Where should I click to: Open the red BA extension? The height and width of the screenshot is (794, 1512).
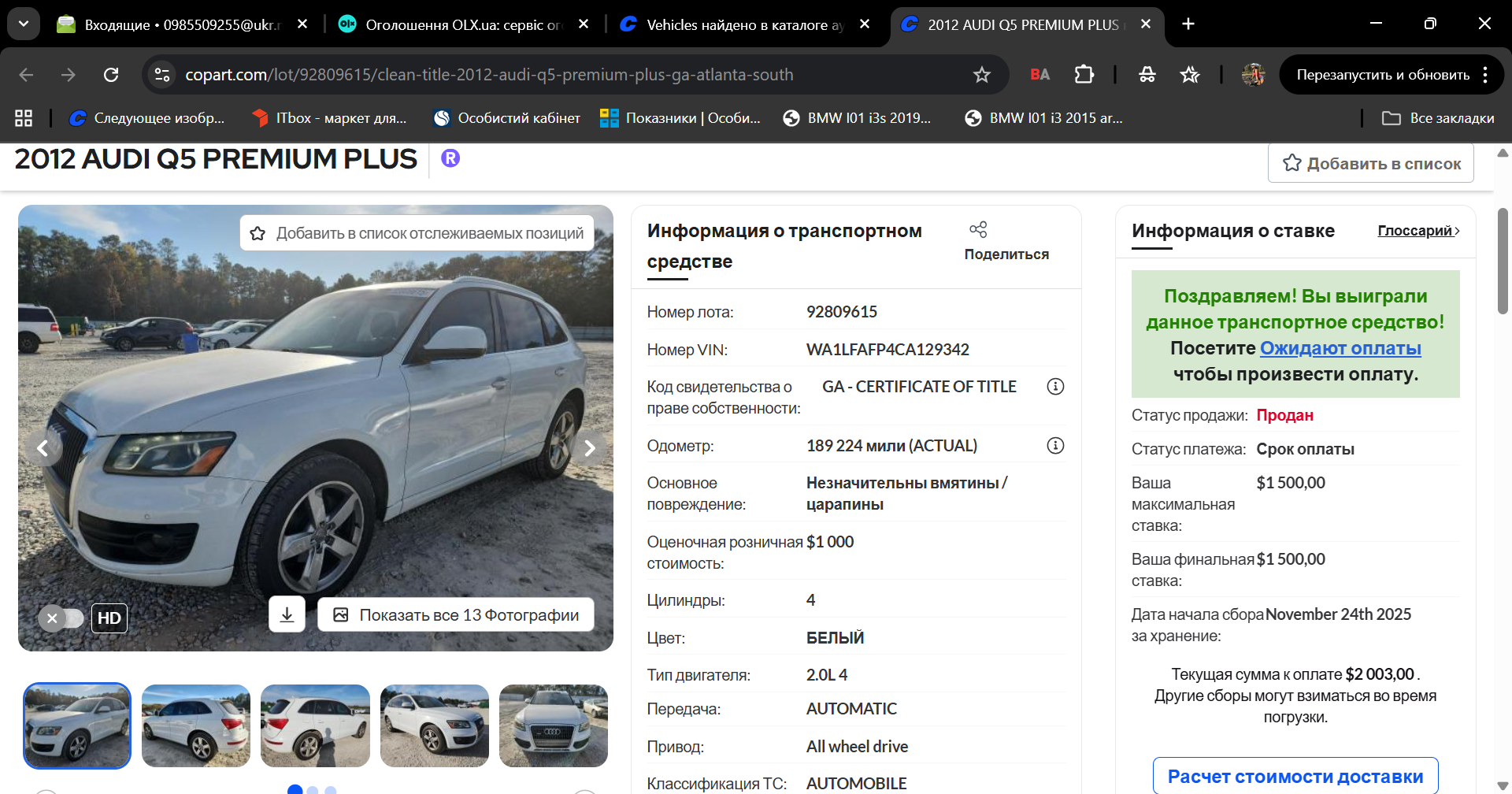[1040, 75]
